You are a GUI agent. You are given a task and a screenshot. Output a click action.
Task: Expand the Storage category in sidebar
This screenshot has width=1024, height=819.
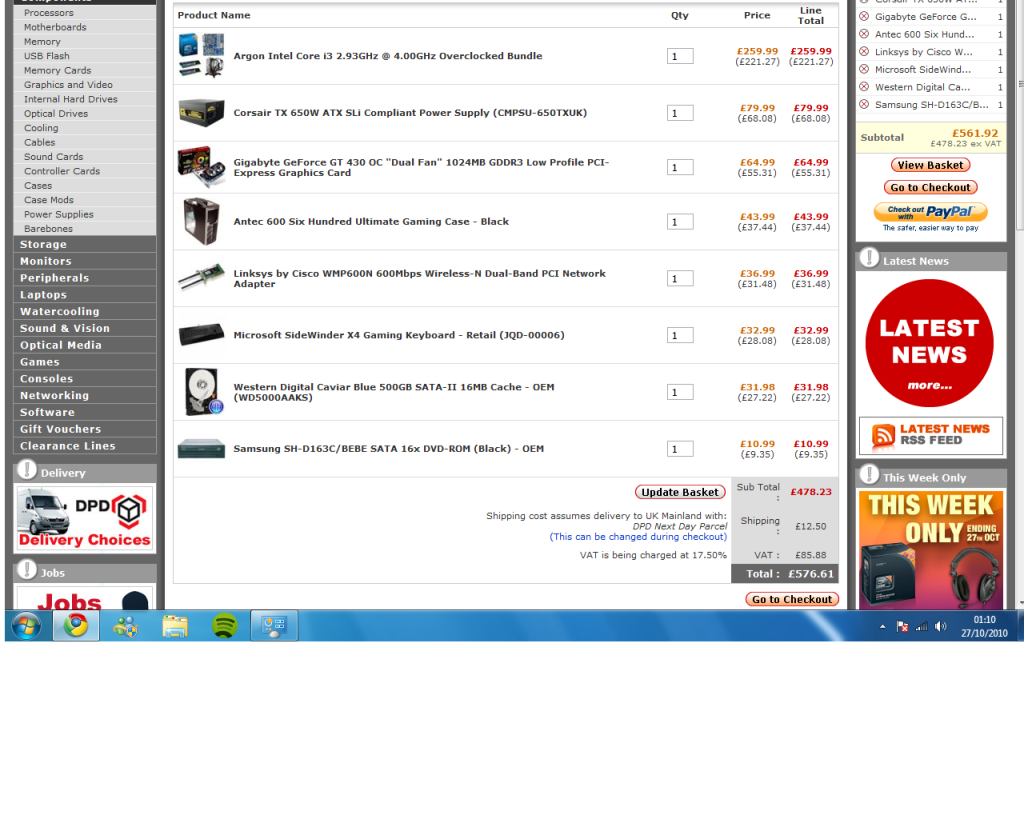pos(44,244)
